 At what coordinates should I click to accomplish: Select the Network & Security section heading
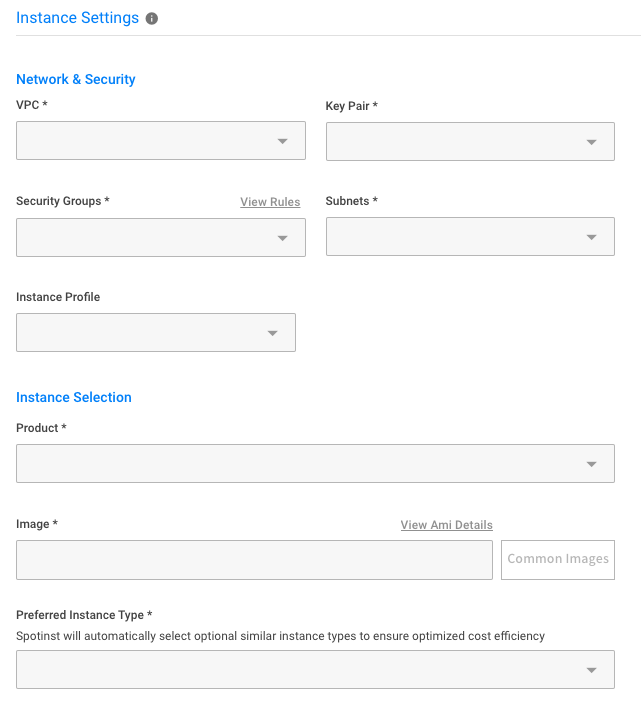(x=76, y=79)
